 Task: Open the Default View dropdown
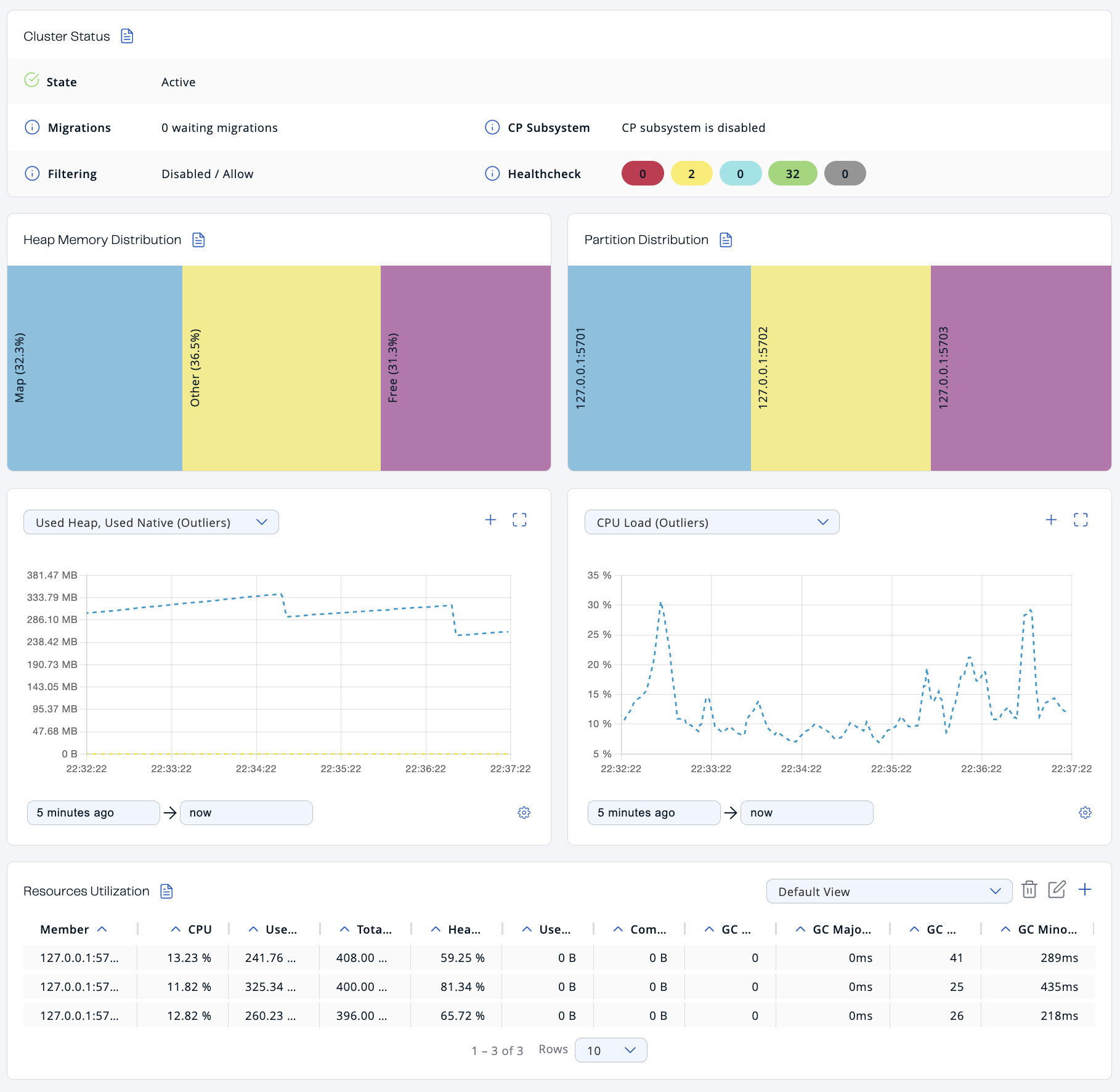coord(888,891)
